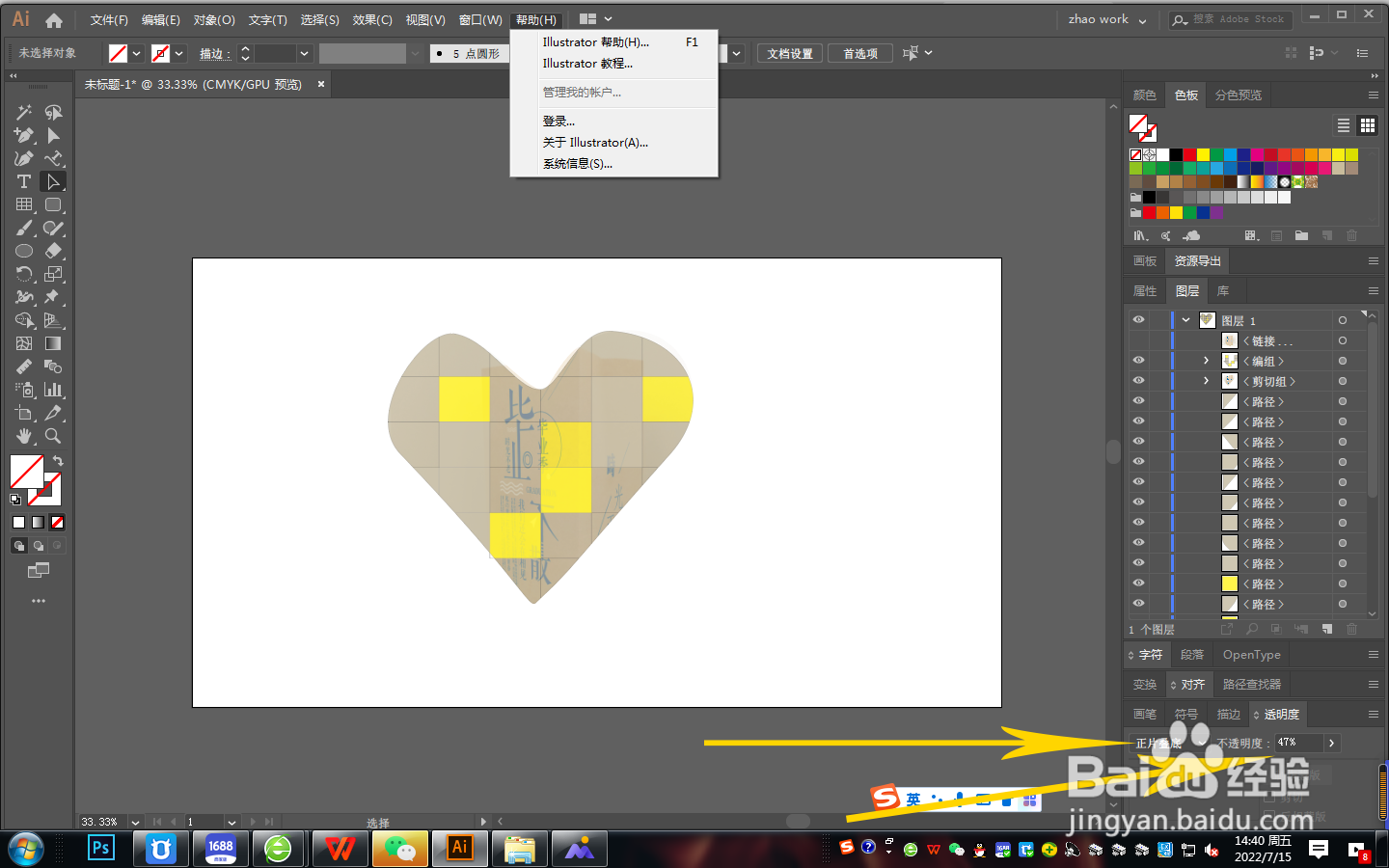Screen dimensions: 1389x868
Task: Choose Illustrator 教程 menu entry
Action: click(614, 64)
